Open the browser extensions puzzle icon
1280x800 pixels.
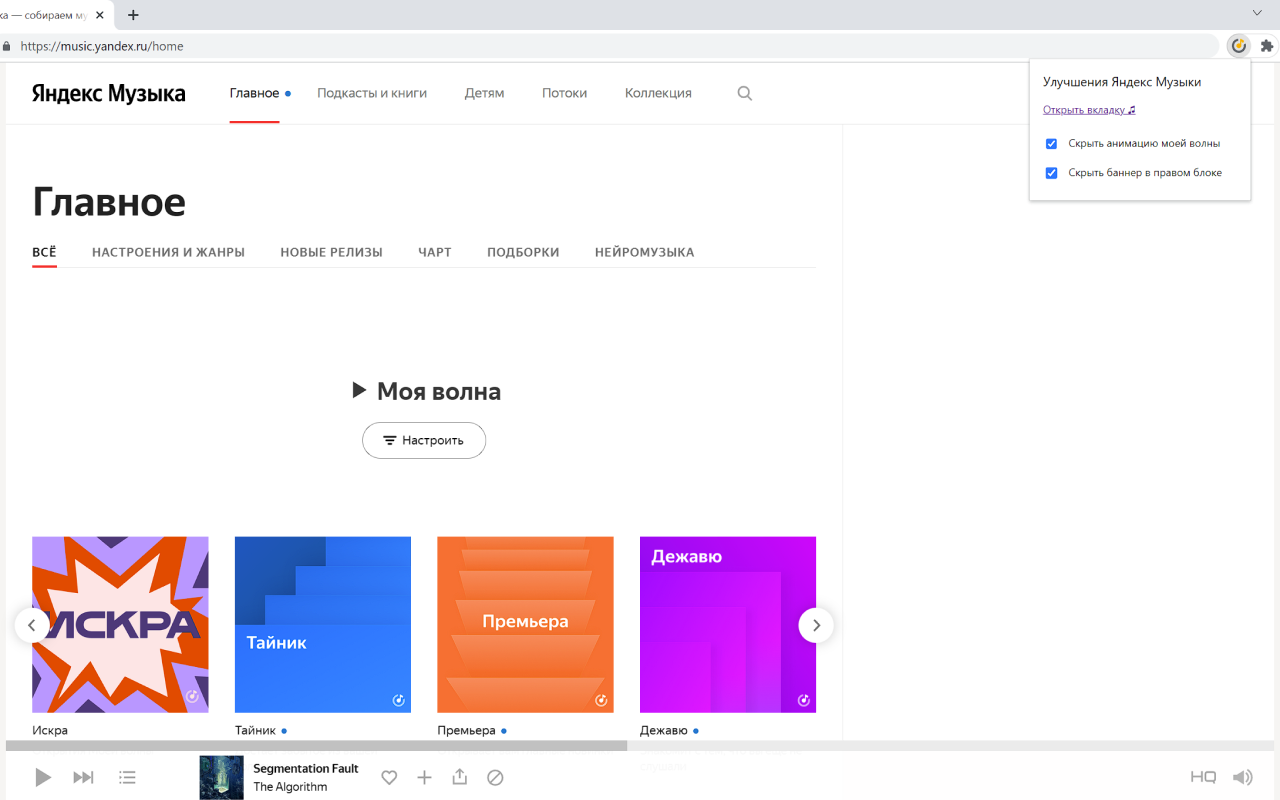[x=1267, y=45]
